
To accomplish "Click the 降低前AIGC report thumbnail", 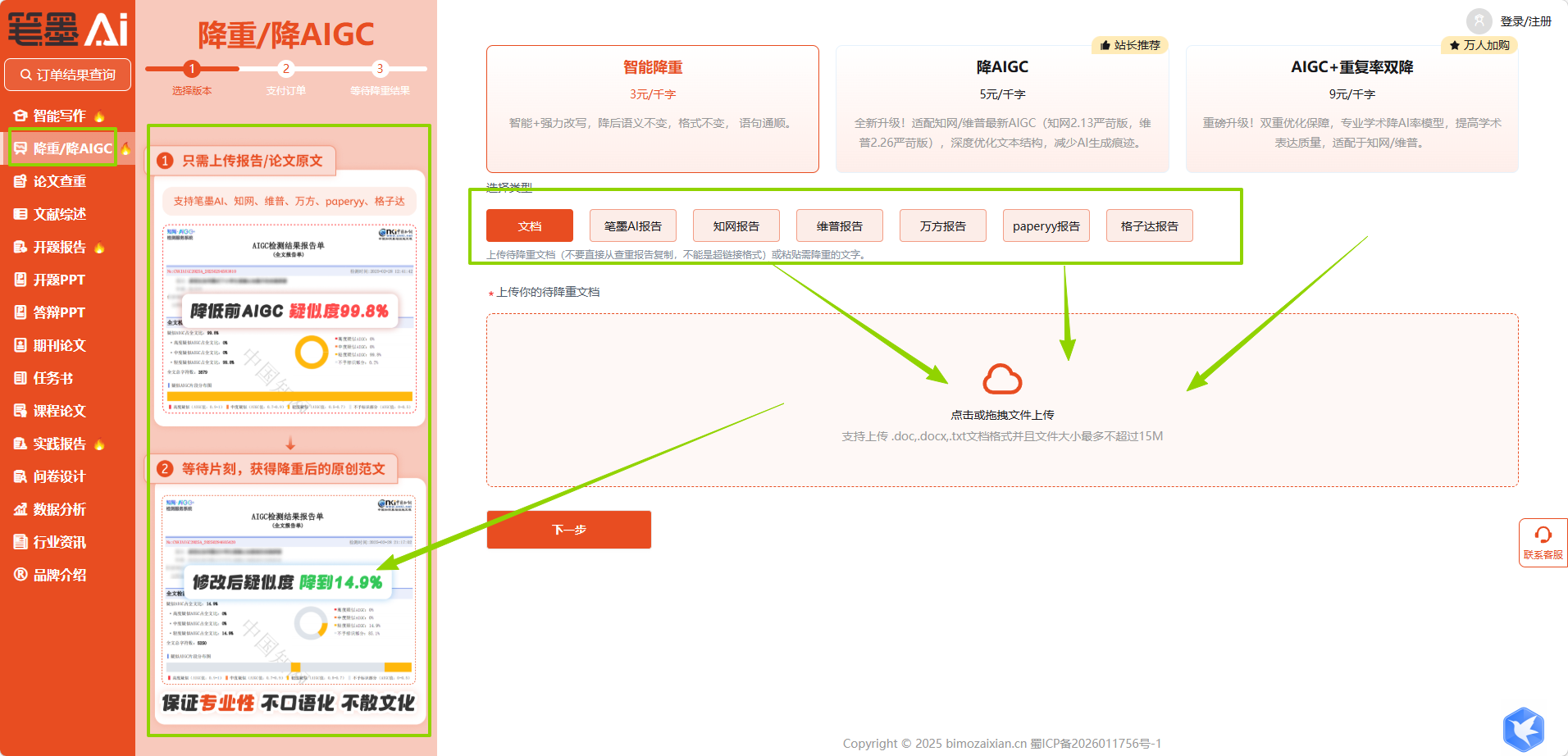I will coord(289,319).
